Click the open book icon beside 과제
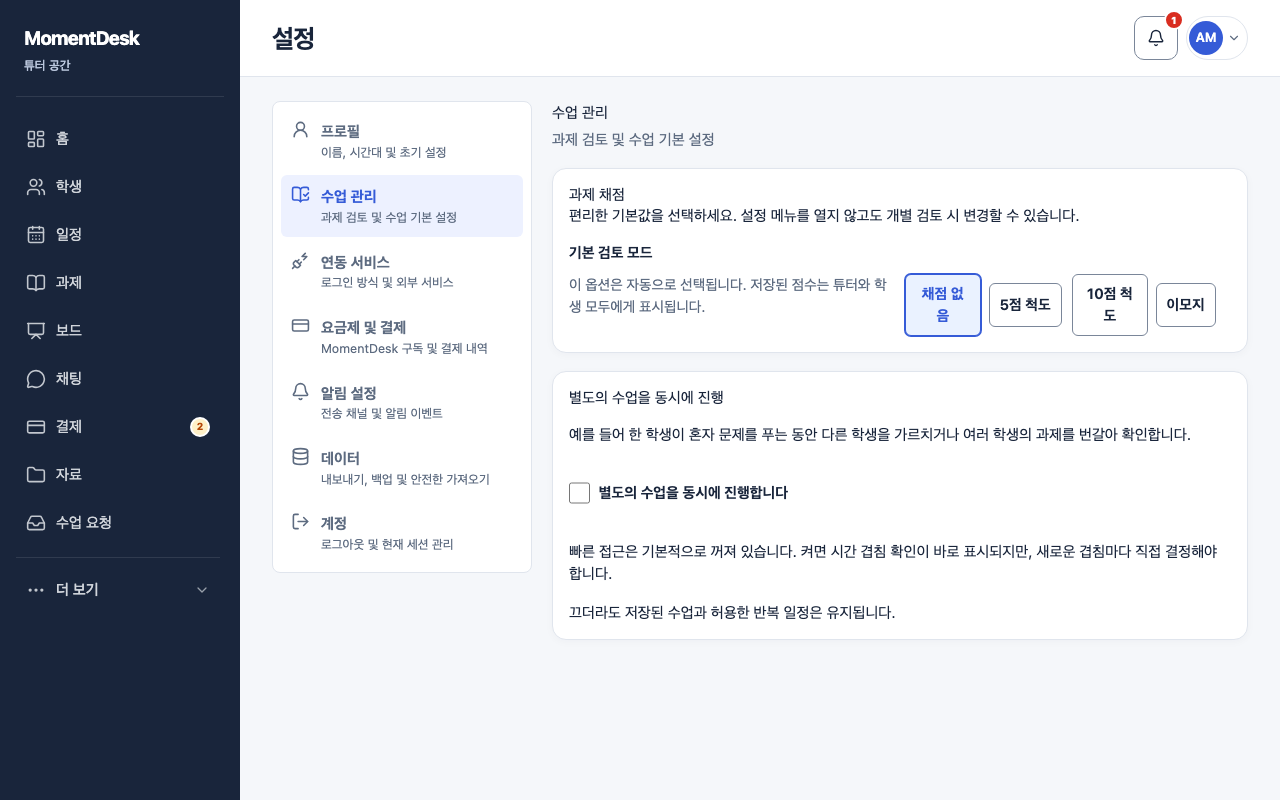The width and height of the screenshot is (1280, 800). pos(36,283)
